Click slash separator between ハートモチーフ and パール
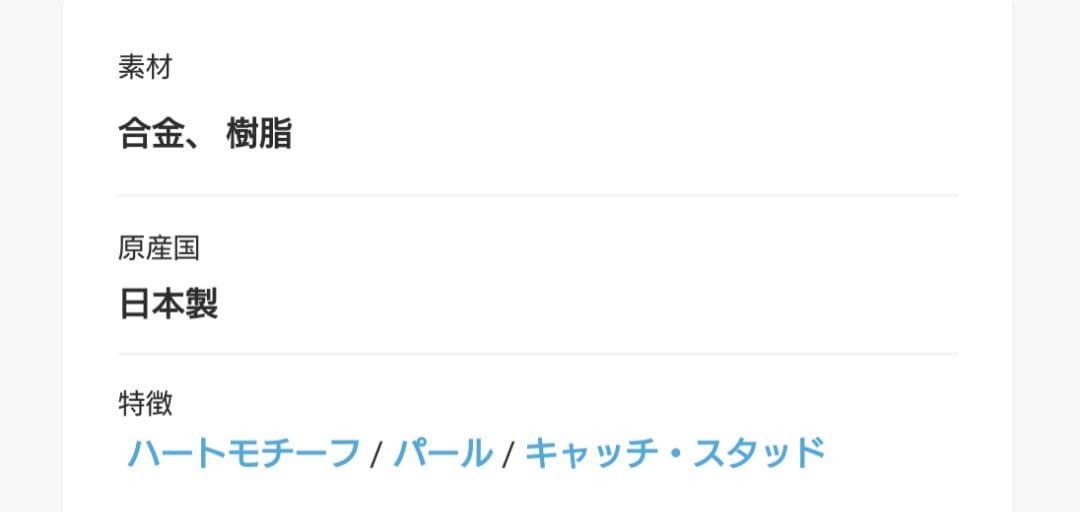1080x512 pixels. (x=376, y=455)
